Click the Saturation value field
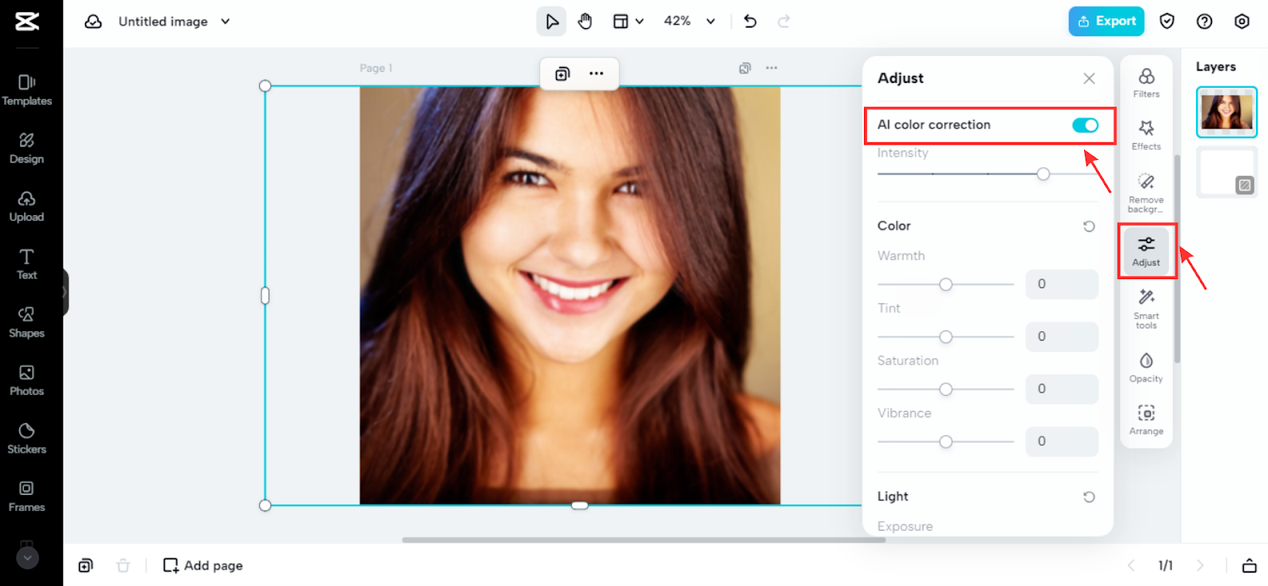 click(1062, 388)
